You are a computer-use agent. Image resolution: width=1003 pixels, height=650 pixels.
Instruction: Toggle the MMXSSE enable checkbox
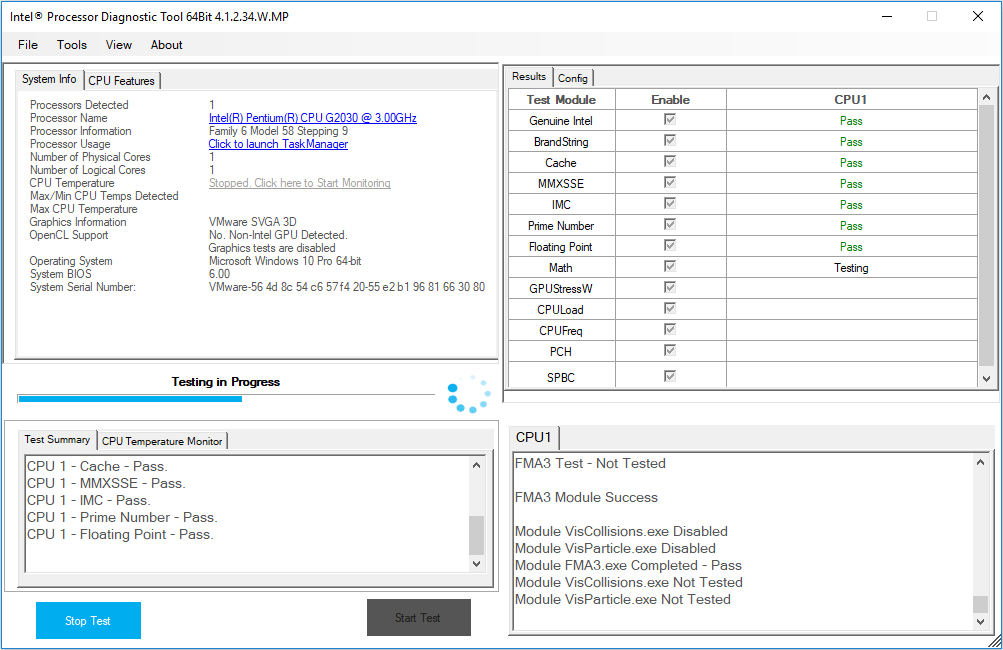coord(670,183)
